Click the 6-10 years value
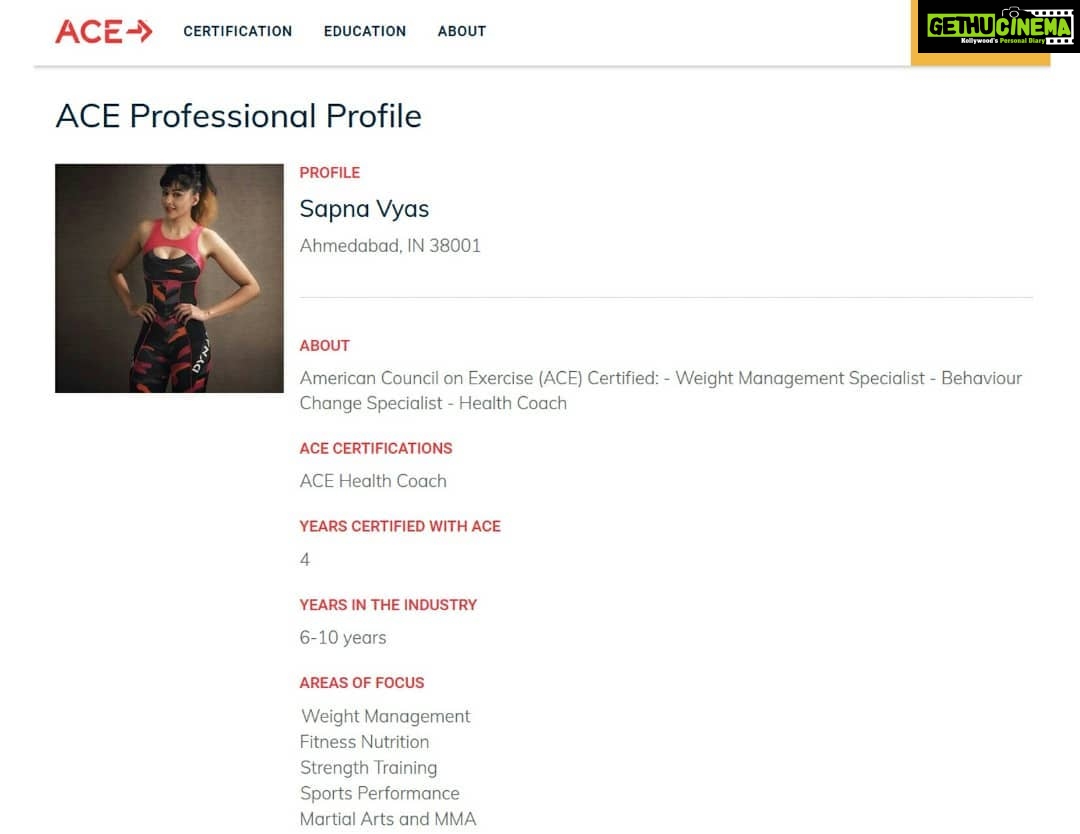 click(343, 638)
